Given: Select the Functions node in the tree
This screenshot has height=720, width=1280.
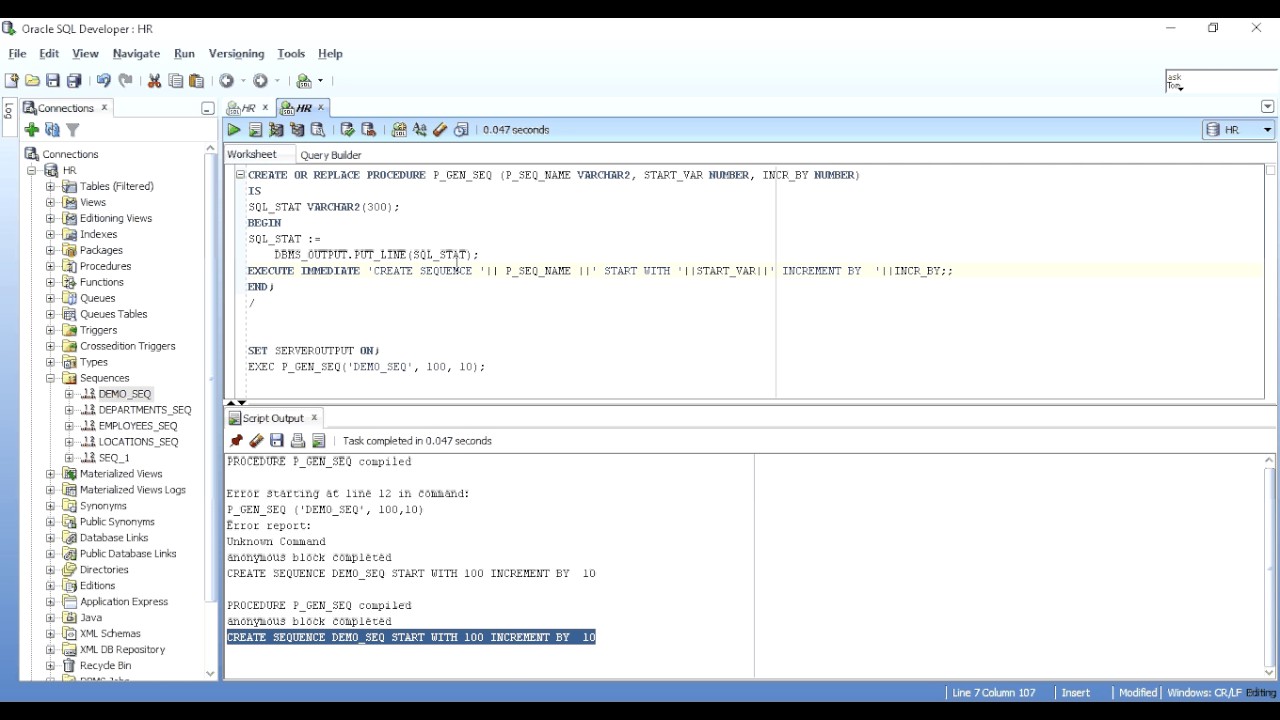Looking at the screenshot, I should [102, 282].
